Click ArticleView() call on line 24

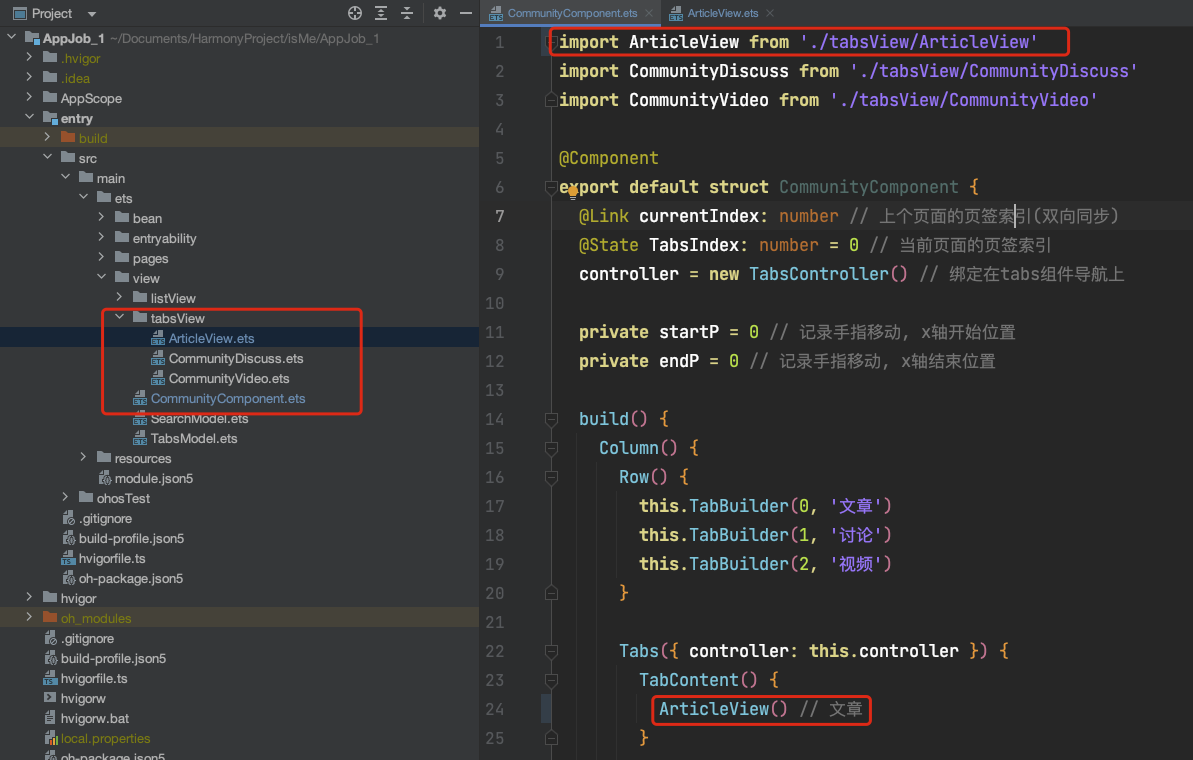pos(723,709)
